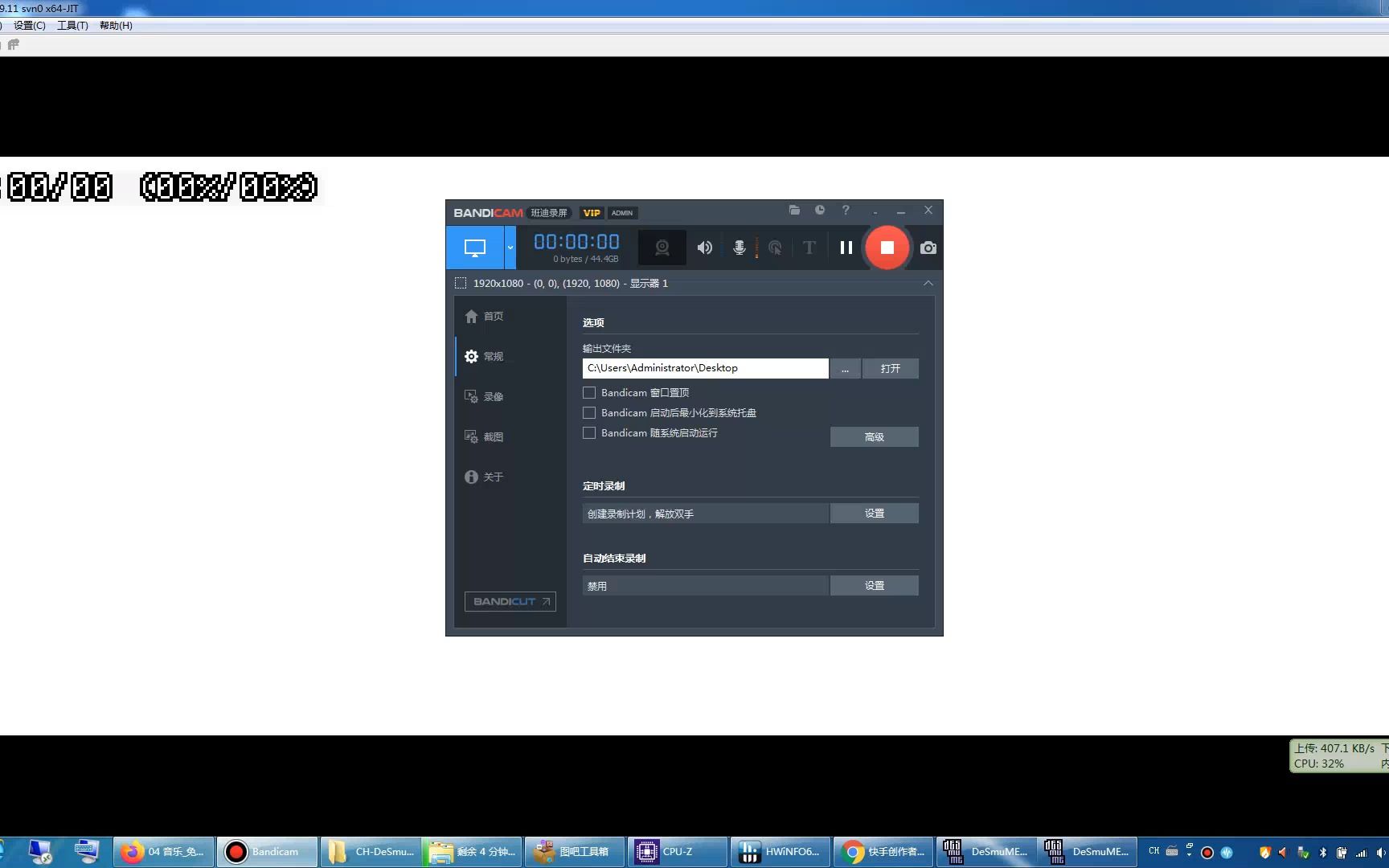Click the keyboard monitor icon pinned on taskbar
This screenshot has height=868, width=1389.
tap(87, 850)
